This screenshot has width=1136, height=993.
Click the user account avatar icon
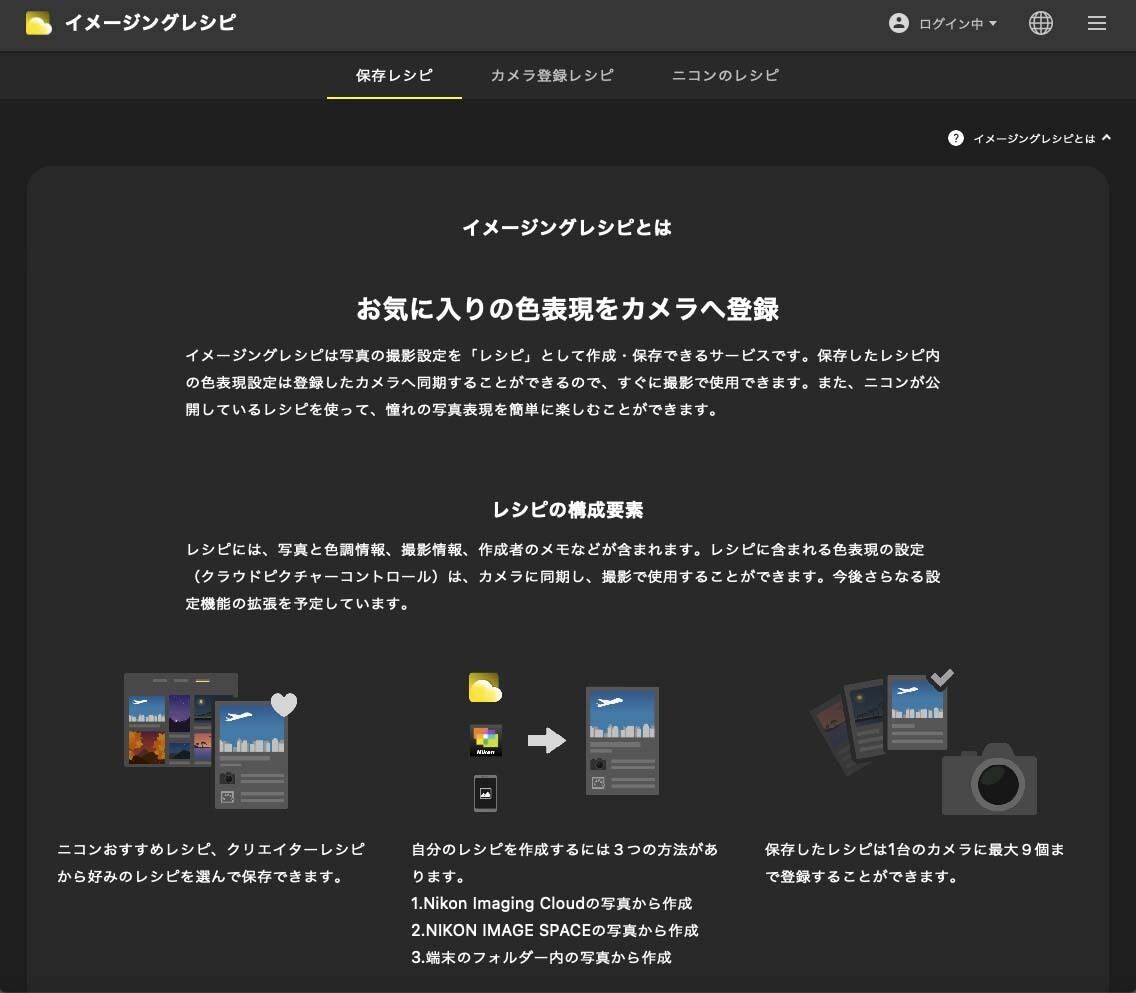(x=898, y=23)
